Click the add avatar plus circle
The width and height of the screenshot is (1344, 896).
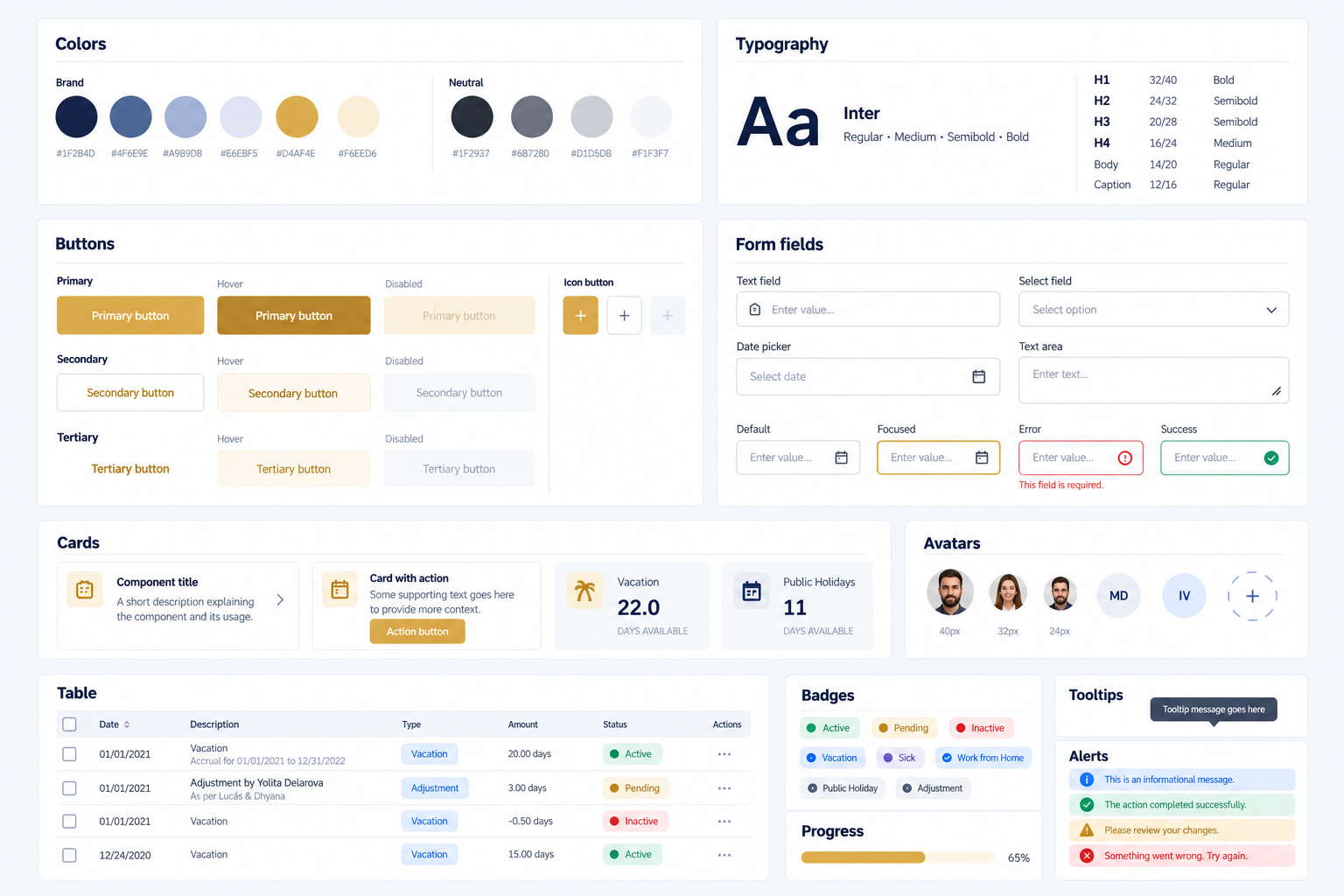tap(1252, 596)
